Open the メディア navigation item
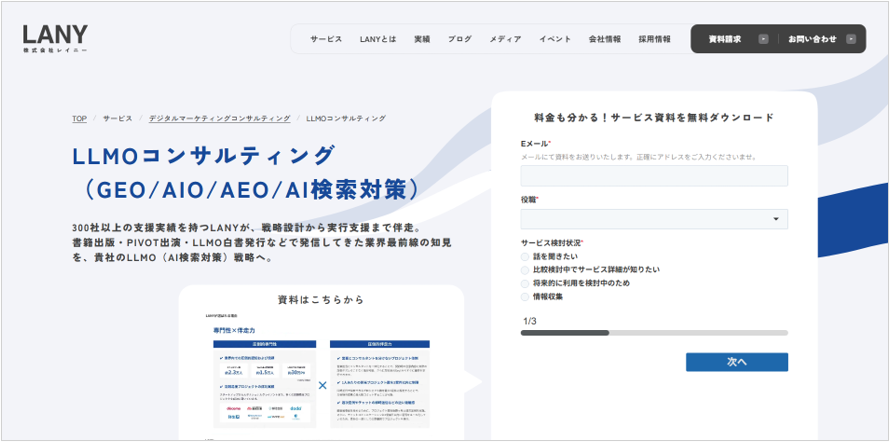 click(505, 39)
